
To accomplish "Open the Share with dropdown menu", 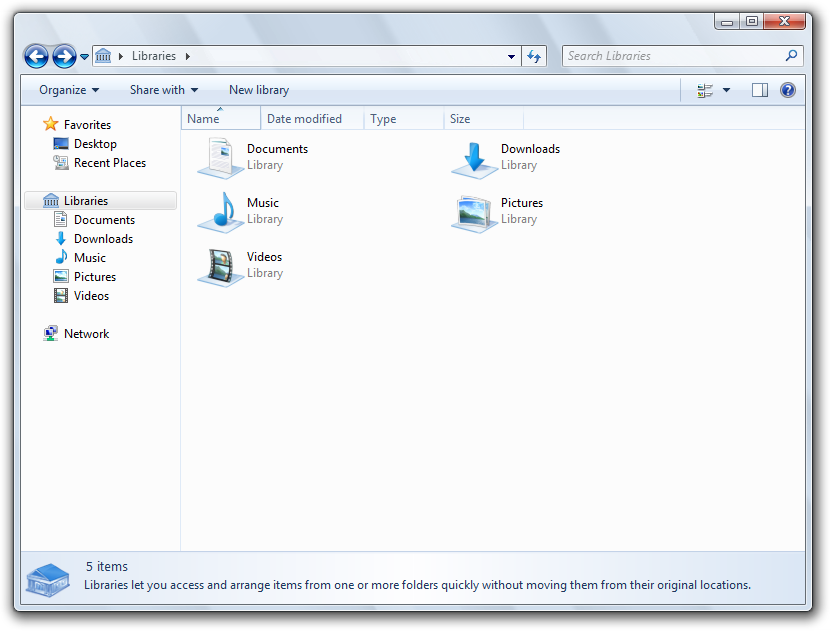I will coord(164,90).
